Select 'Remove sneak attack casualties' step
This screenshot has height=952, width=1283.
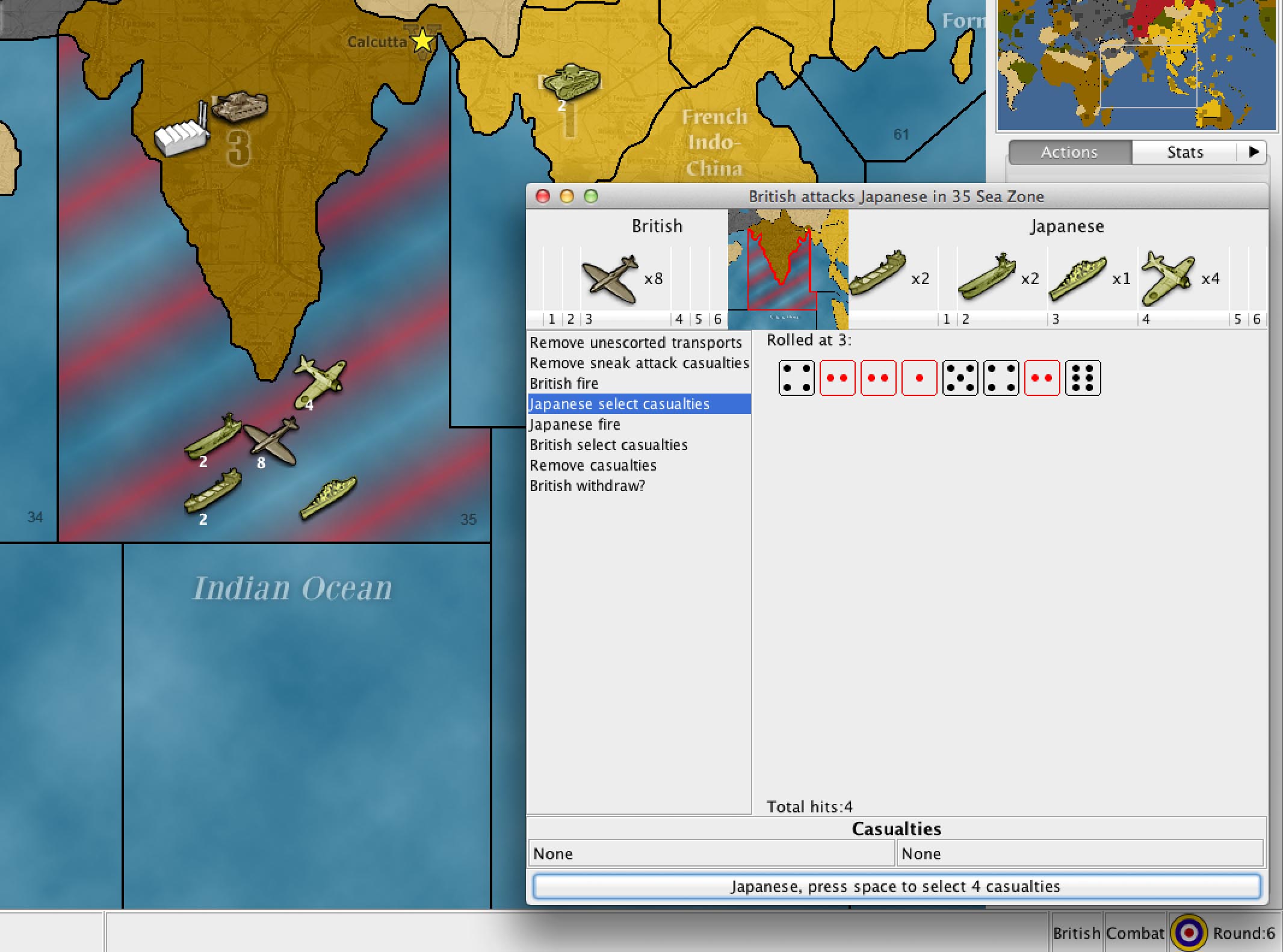(x=638, y=363)
